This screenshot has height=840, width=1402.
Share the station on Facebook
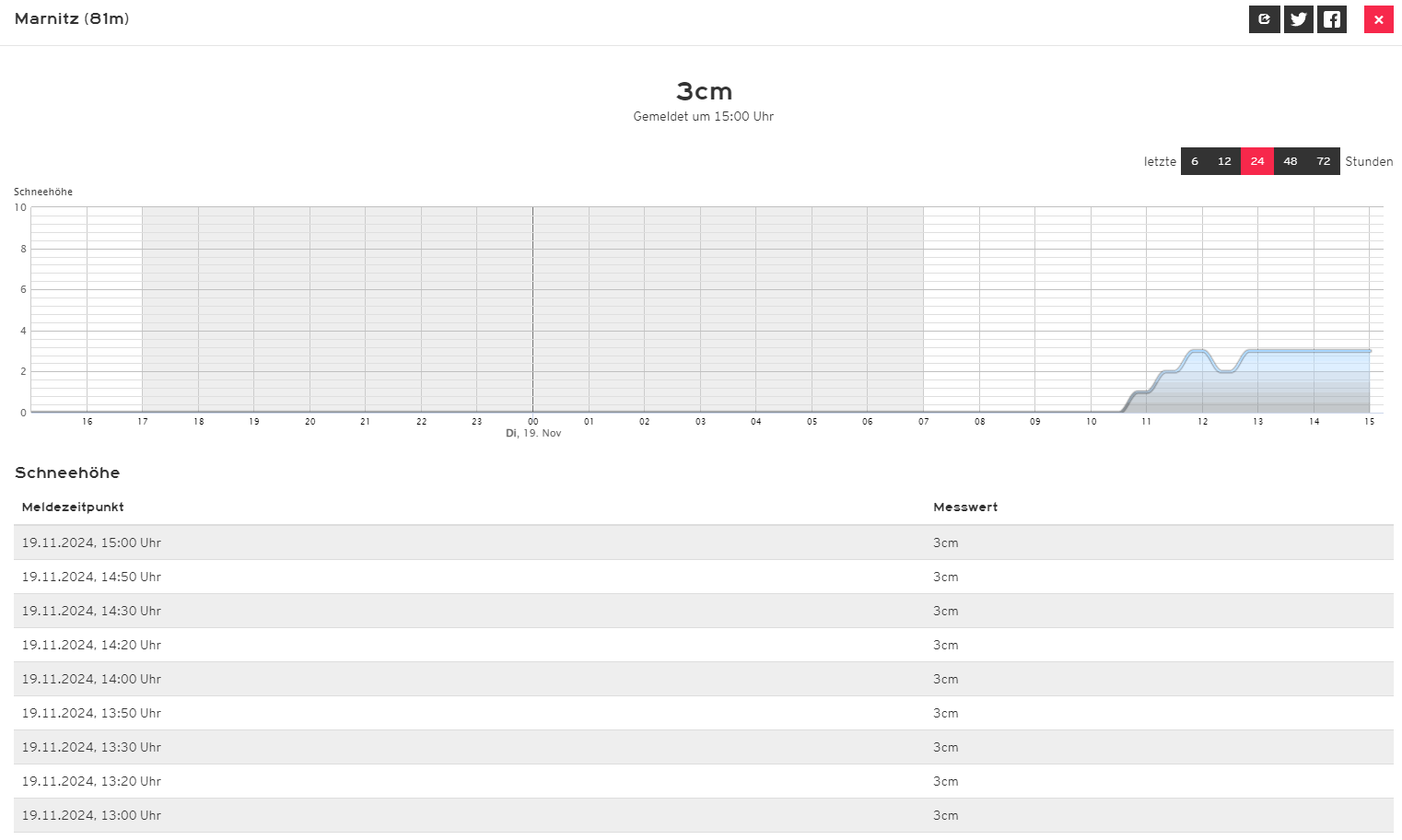1331,19
